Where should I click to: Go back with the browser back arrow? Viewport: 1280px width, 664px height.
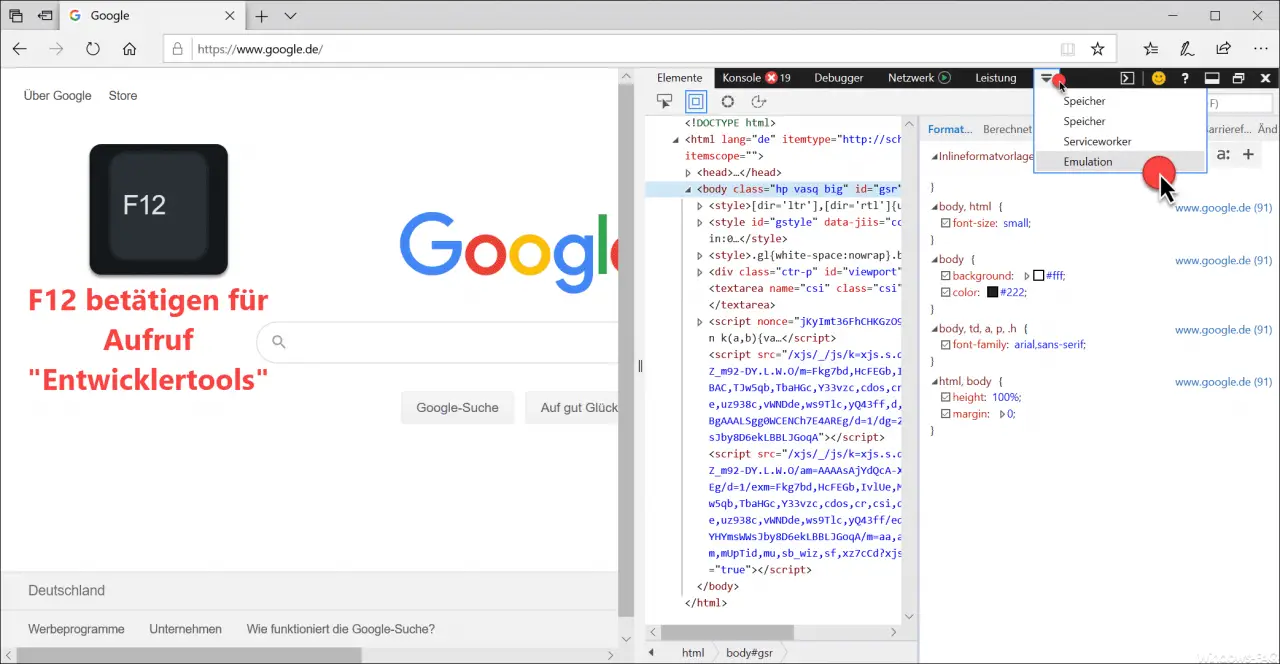(20, 49)
